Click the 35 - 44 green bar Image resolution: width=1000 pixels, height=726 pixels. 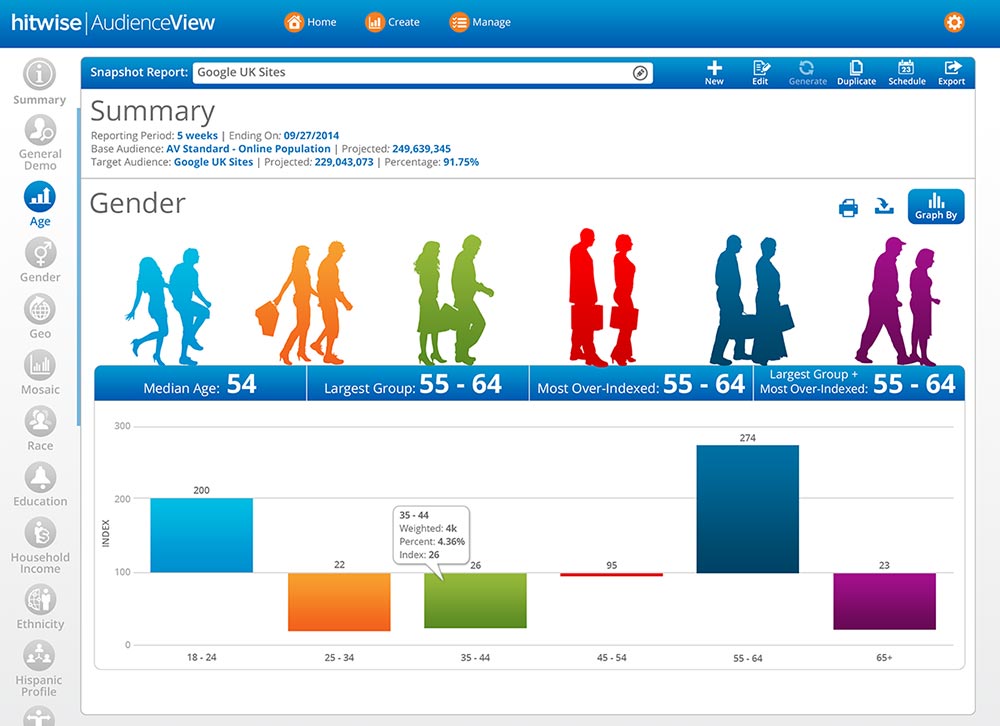[x=475, y=600]
